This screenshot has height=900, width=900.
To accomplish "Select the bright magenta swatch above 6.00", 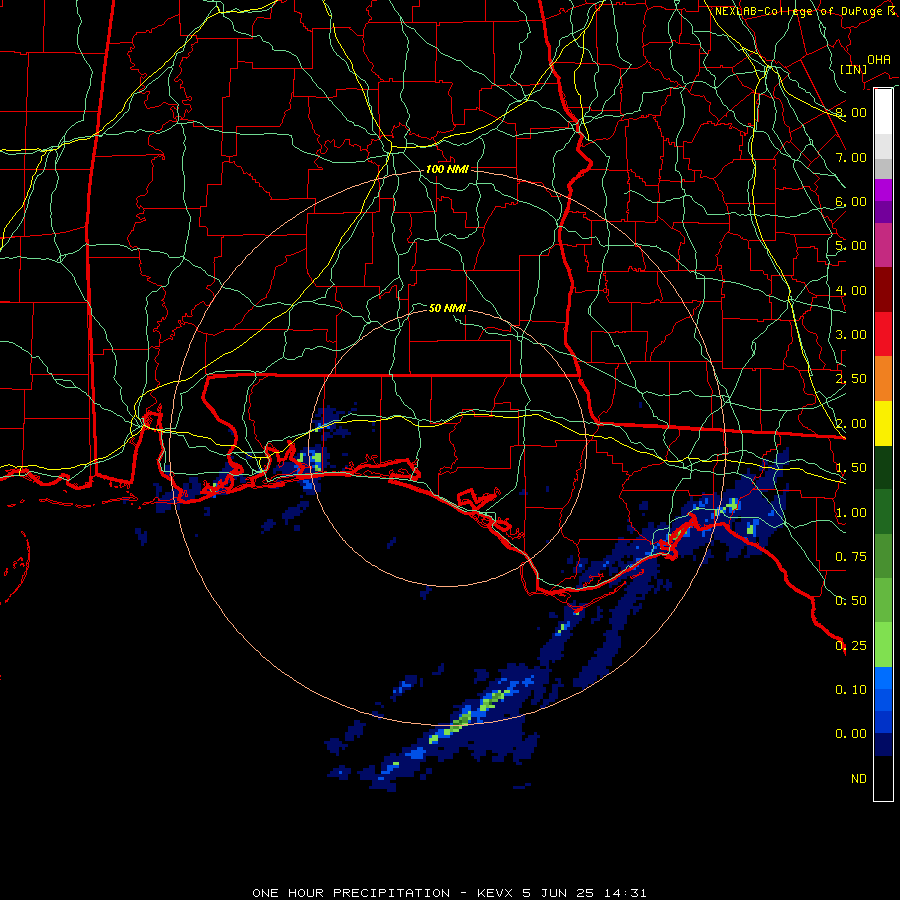I will 883,189.
